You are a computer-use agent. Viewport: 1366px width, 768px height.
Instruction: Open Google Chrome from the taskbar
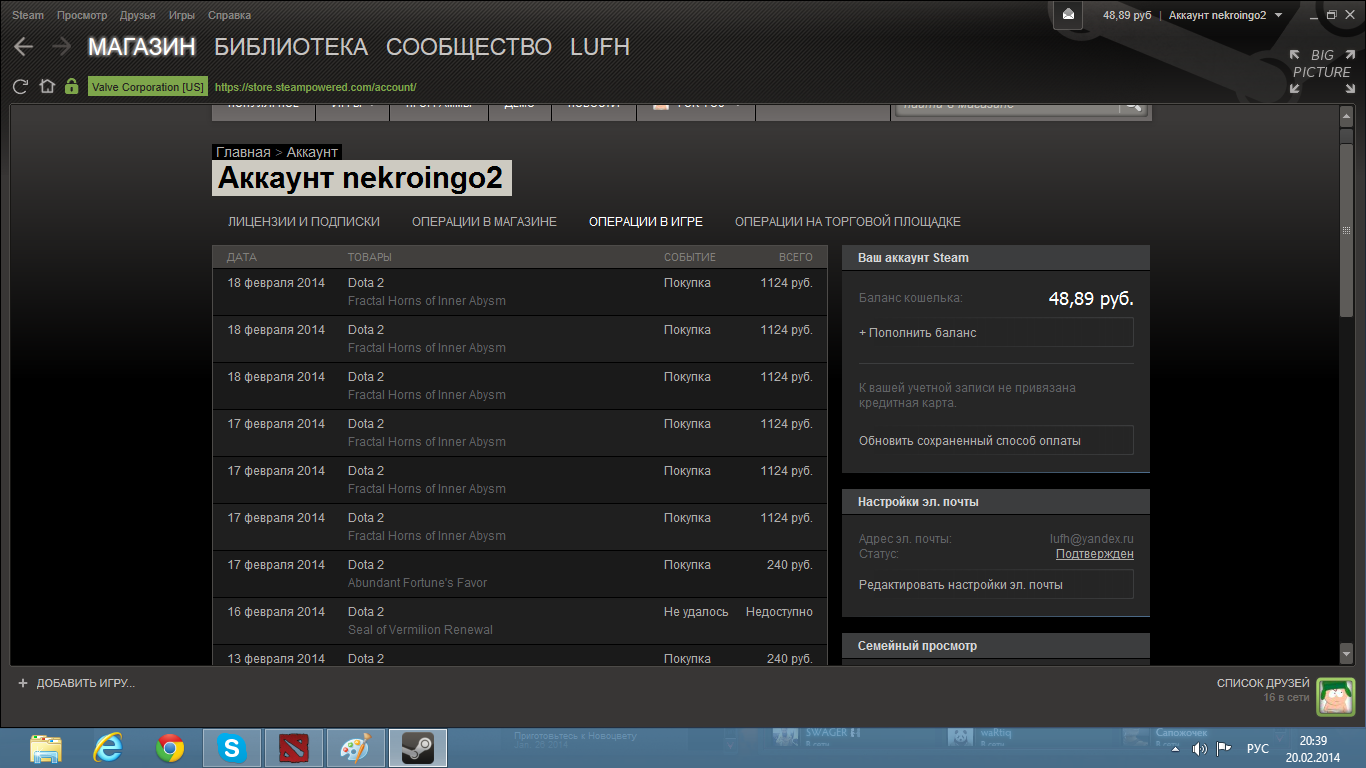coord(170,748)
